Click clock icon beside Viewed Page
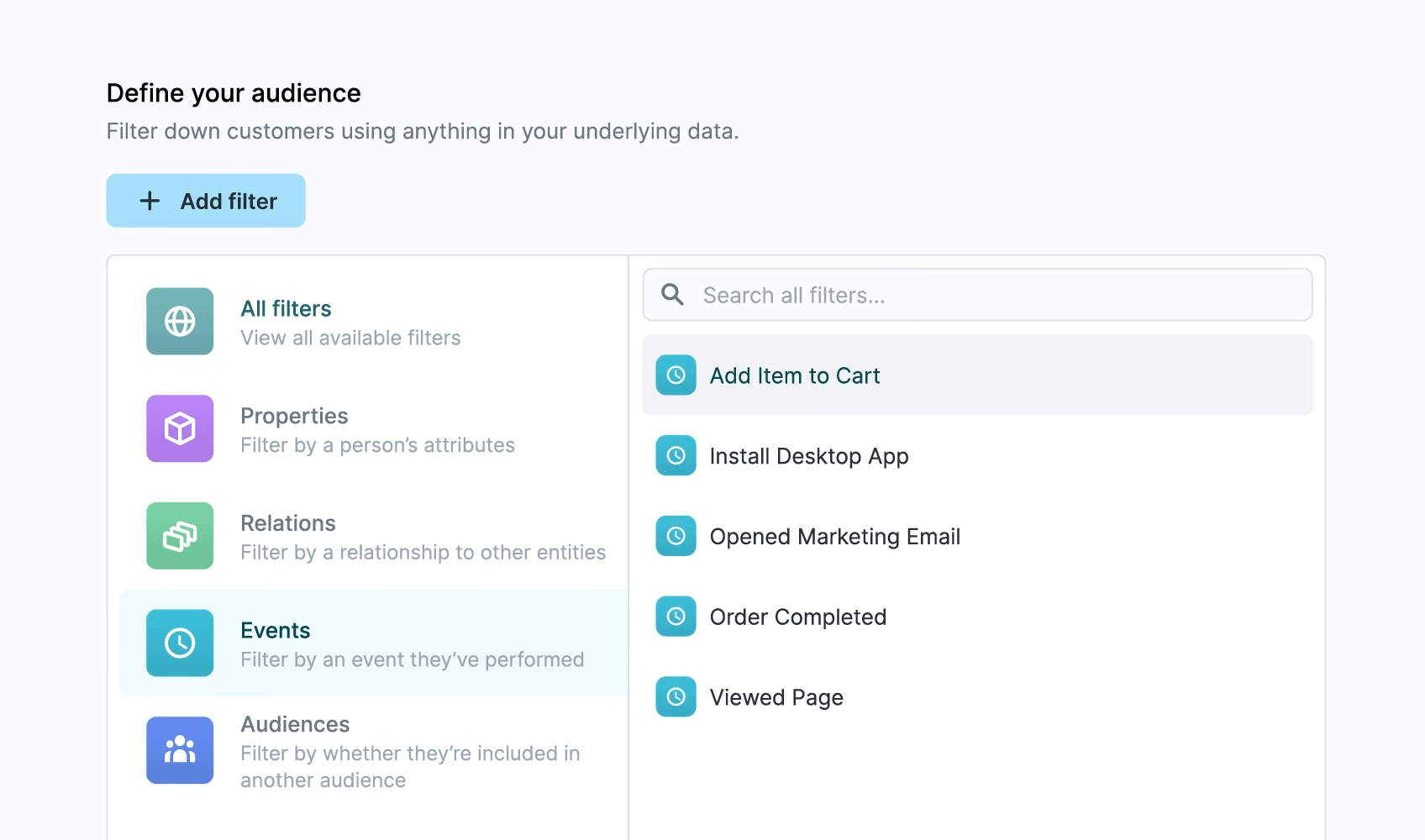This screenshot has height=840, width=1425. (676, 697)
